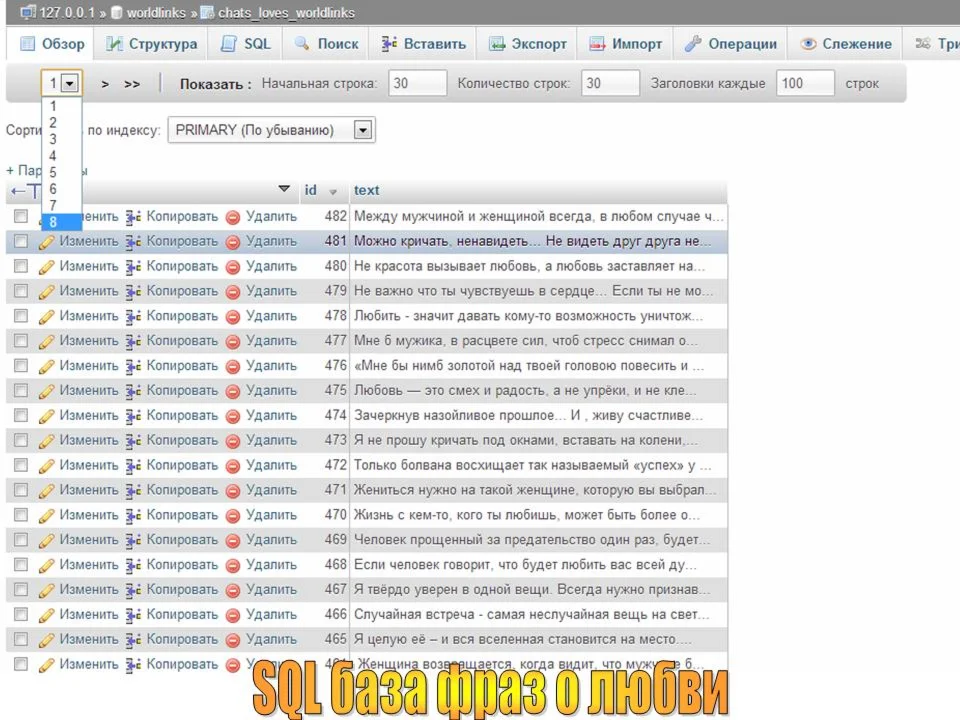Click the copy icon in row 478
This screenshot has height=720, width=960.
(133, 317)
